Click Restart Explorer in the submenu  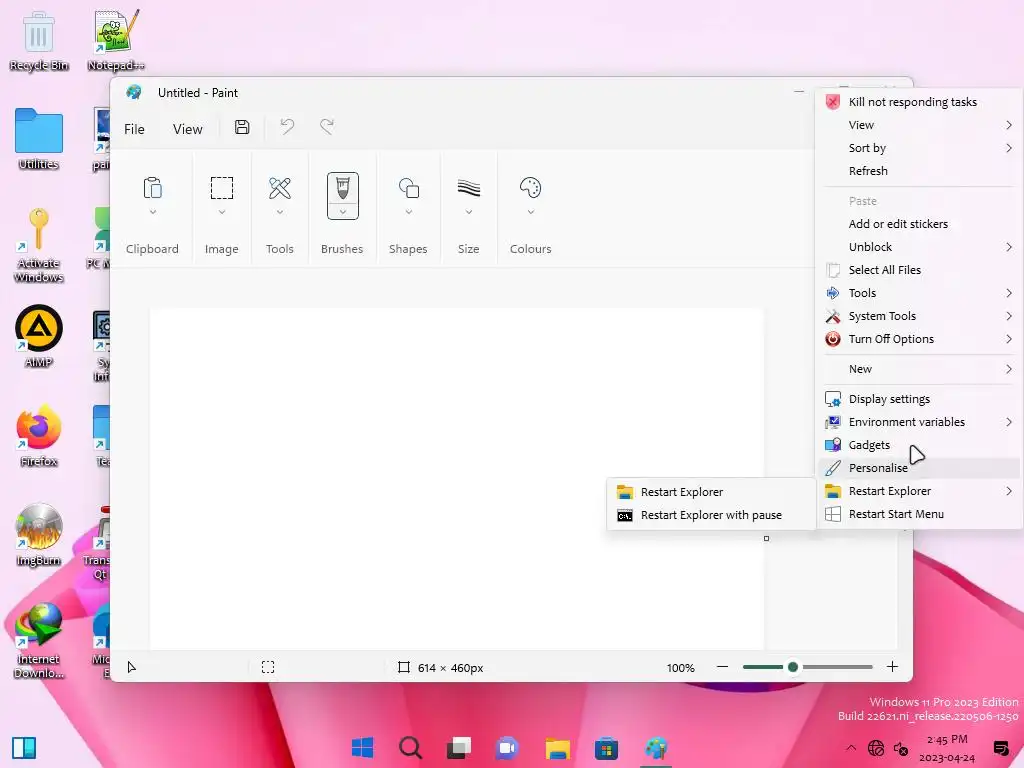click(x=711, y=492)
